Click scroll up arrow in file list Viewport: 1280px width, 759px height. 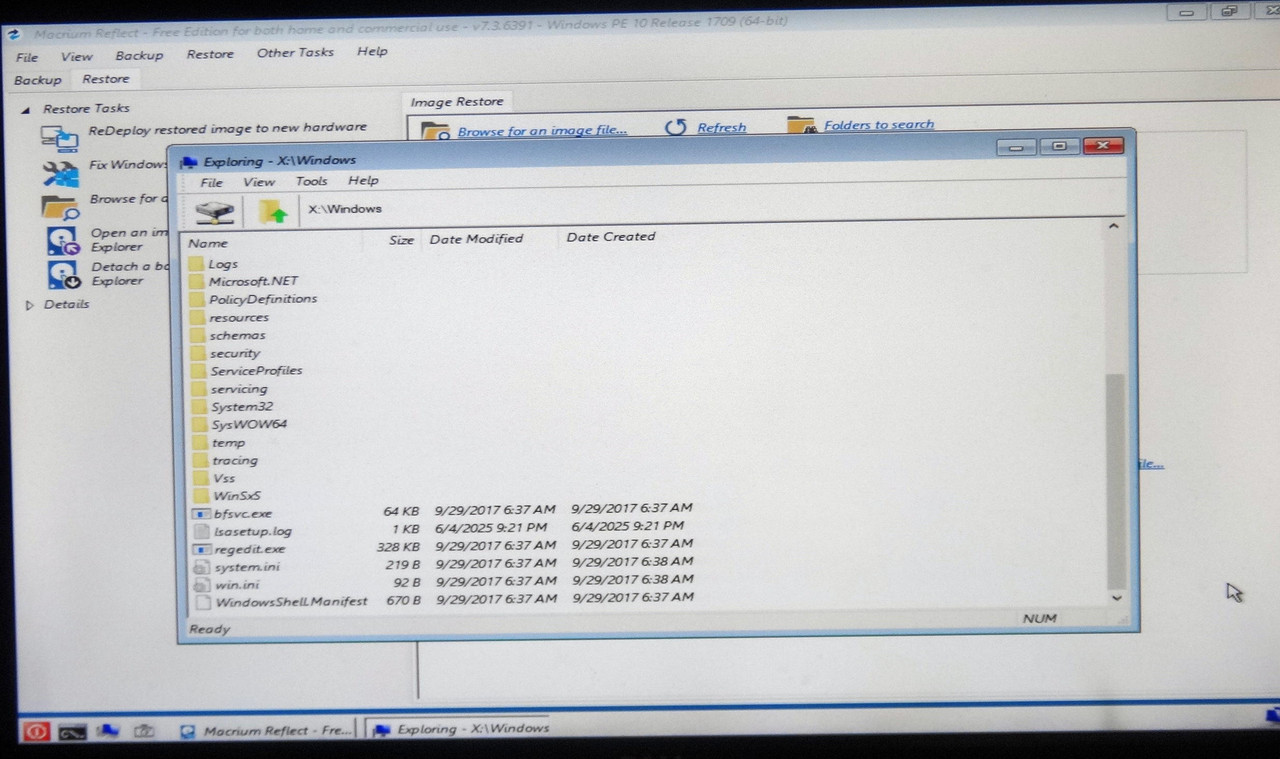1113,228
